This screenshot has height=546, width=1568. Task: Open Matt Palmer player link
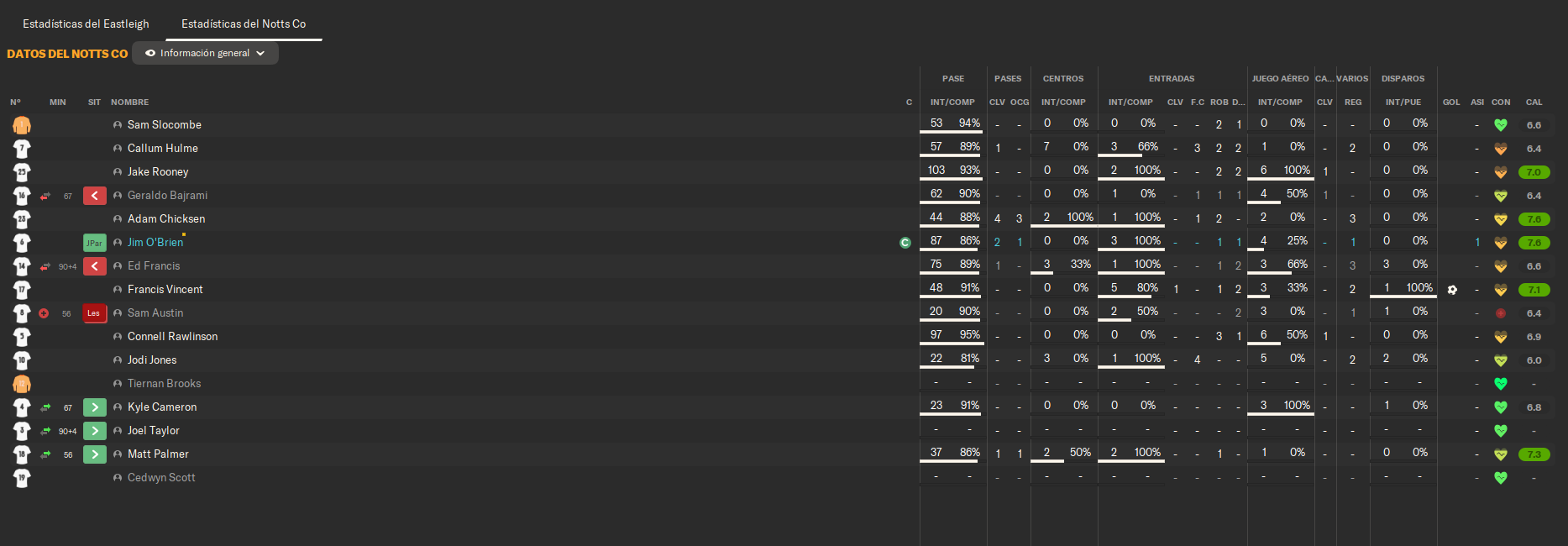(158, 454)
